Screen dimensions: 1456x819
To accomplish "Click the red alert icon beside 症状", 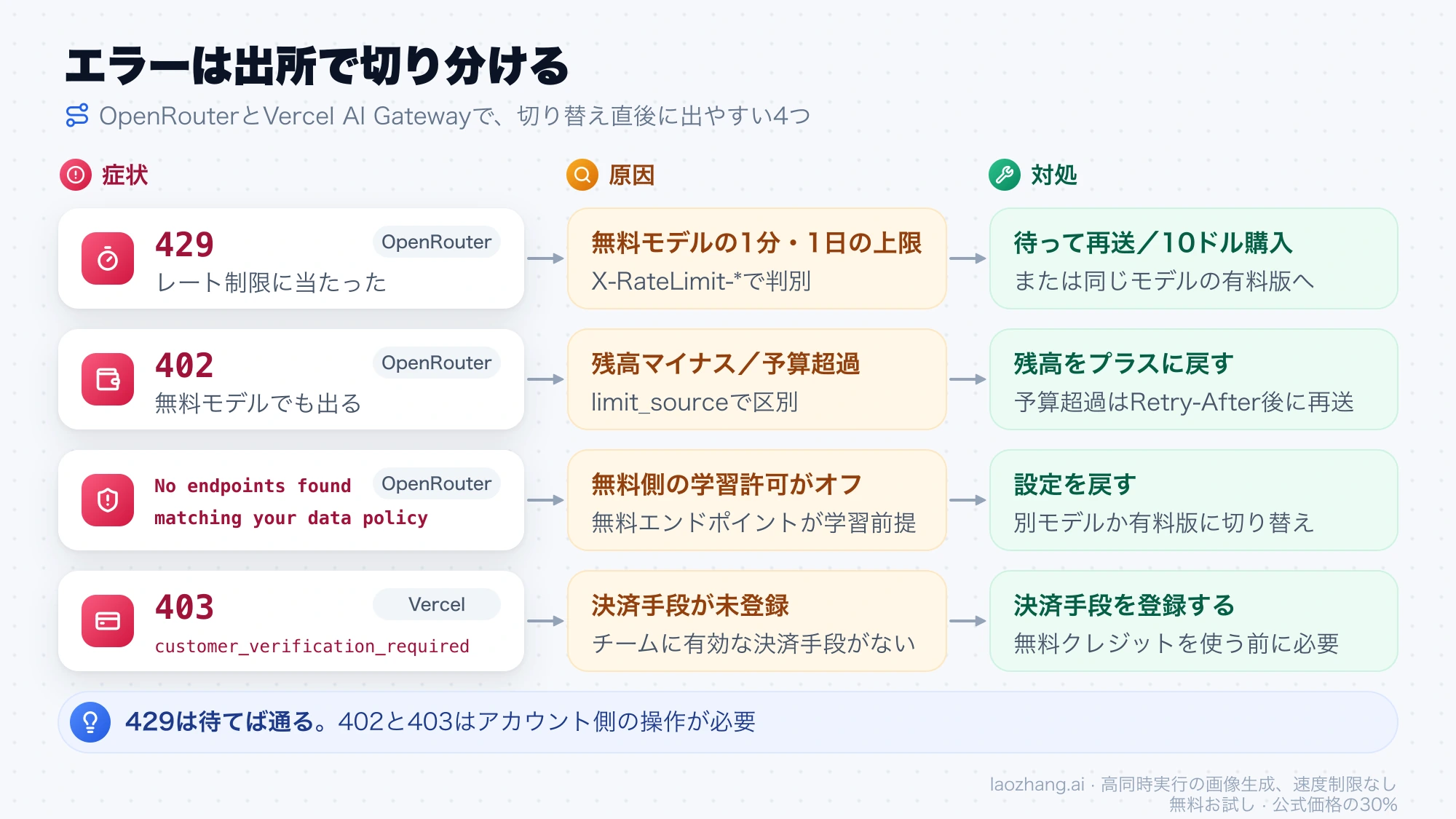I will tap(76, 175).
